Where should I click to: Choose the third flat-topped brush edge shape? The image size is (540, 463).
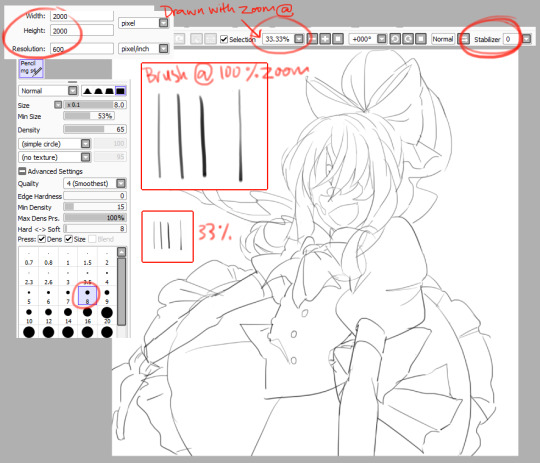[x=109, y=91]
